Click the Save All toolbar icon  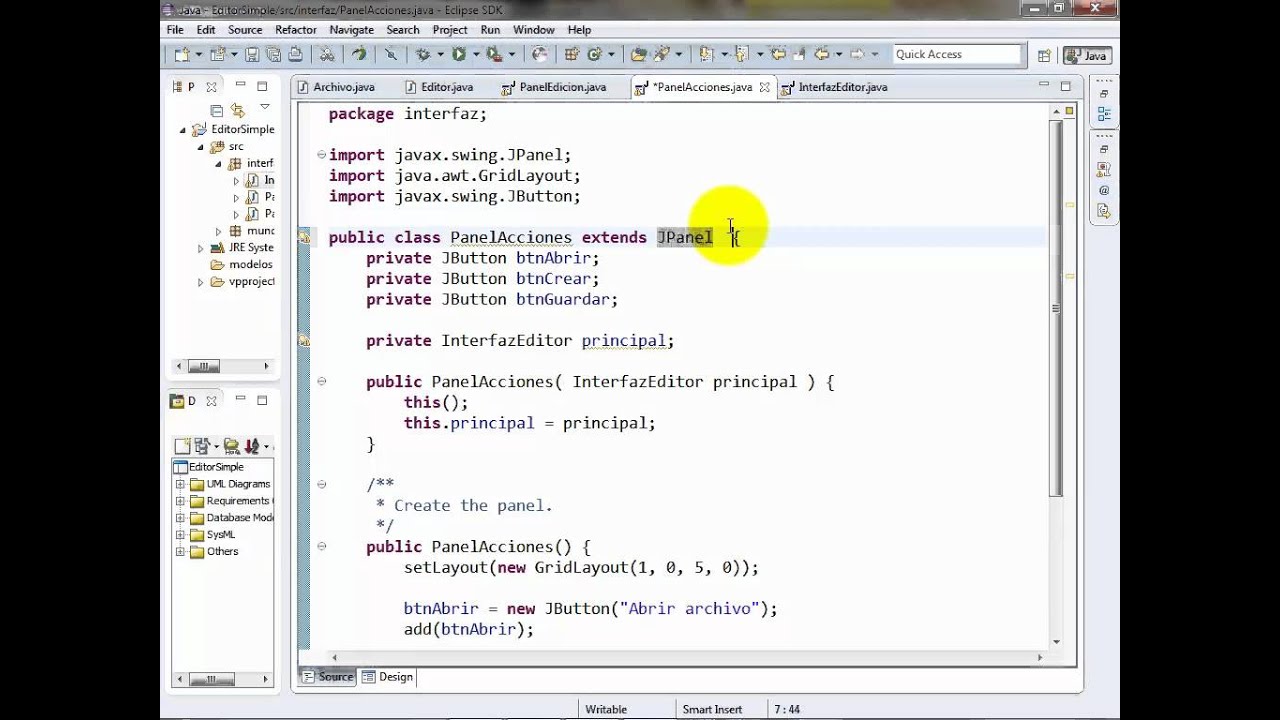pyautogui.click(x=275, y=54)
